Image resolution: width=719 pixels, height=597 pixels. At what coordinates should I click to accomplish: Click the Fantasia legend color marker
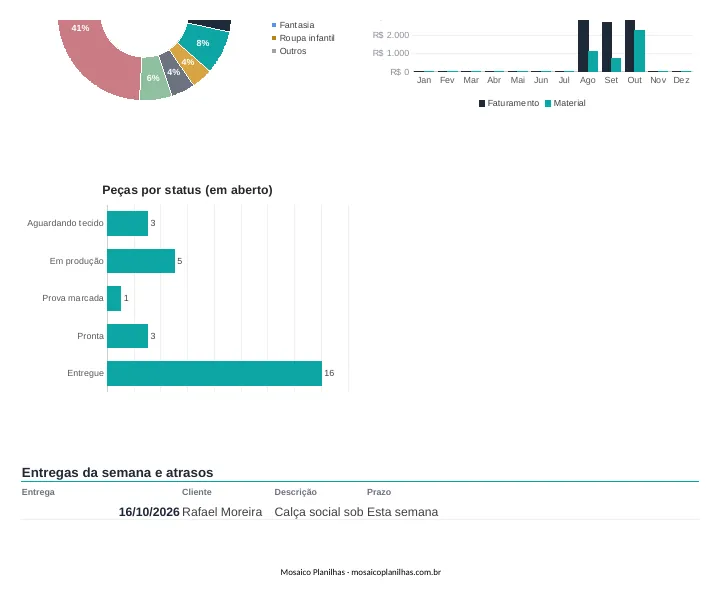(274, 25)
